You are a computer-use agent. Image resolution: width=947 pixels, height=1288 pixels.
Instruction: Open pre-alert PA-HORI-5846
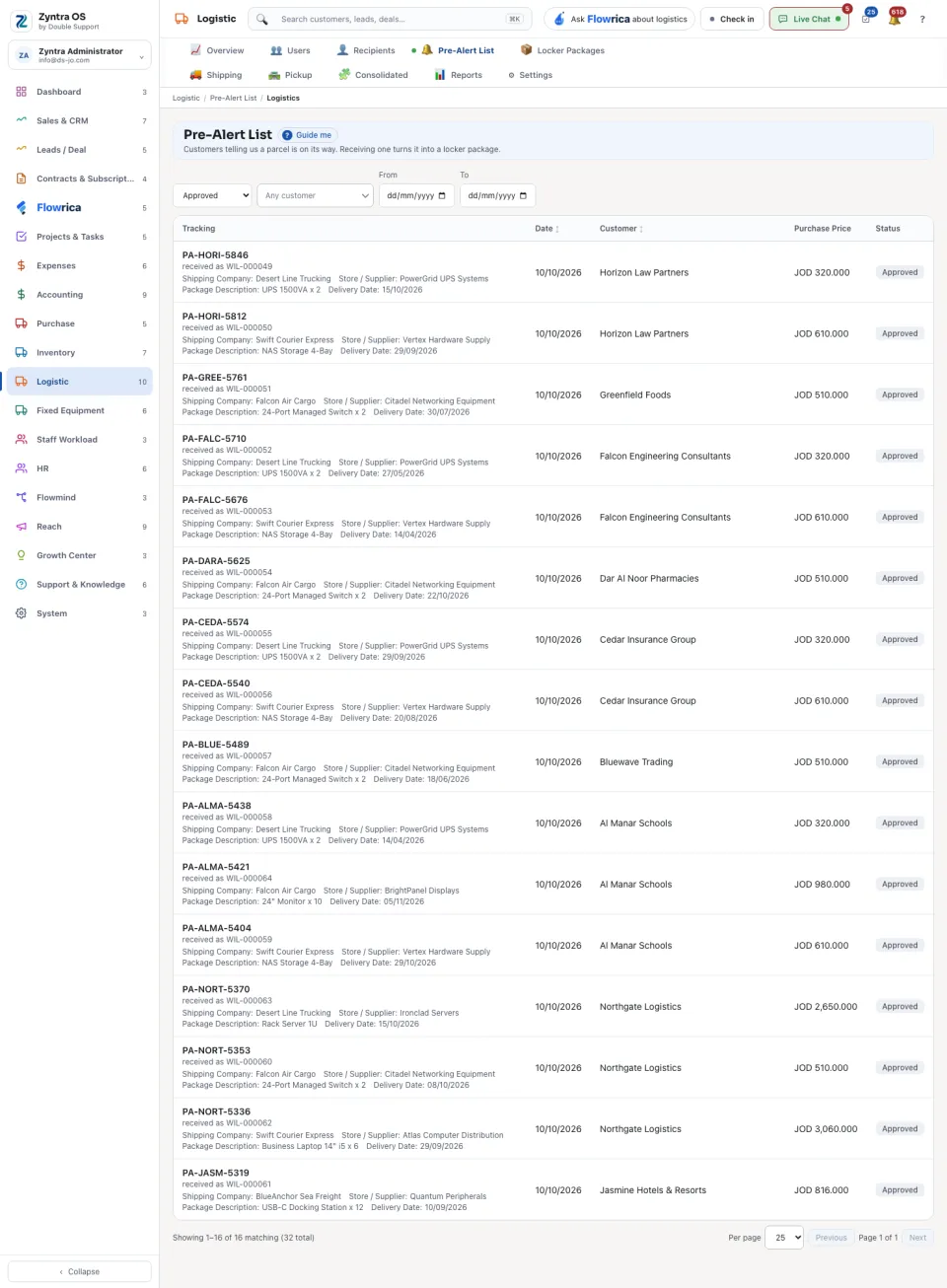pos(215,254)
